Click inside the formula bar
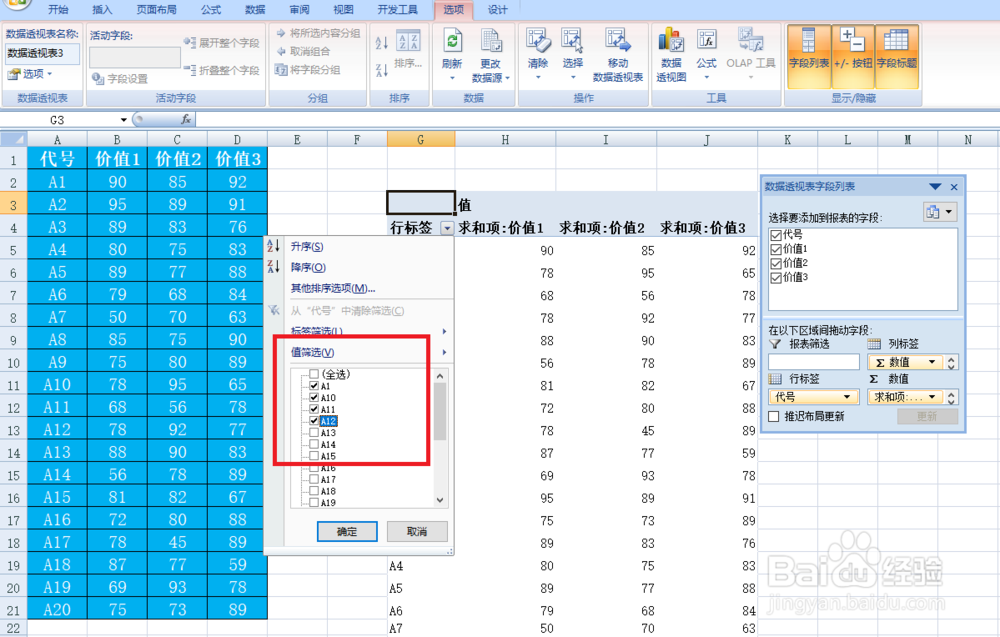 [x=597, y=119]
